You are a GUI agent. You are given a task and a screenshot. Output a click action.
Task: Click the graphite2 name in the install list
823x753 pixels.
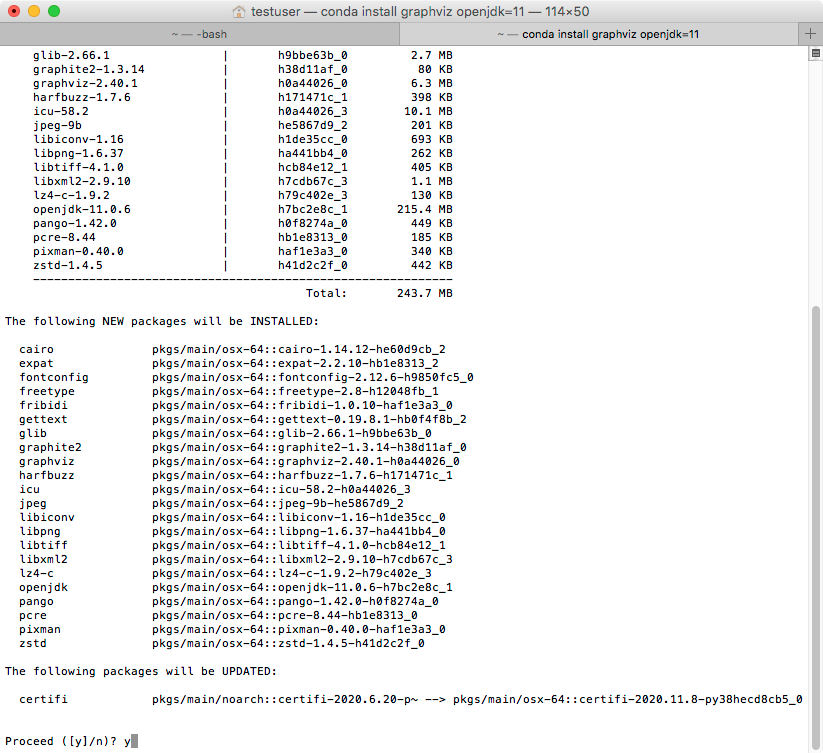[50, 447]
